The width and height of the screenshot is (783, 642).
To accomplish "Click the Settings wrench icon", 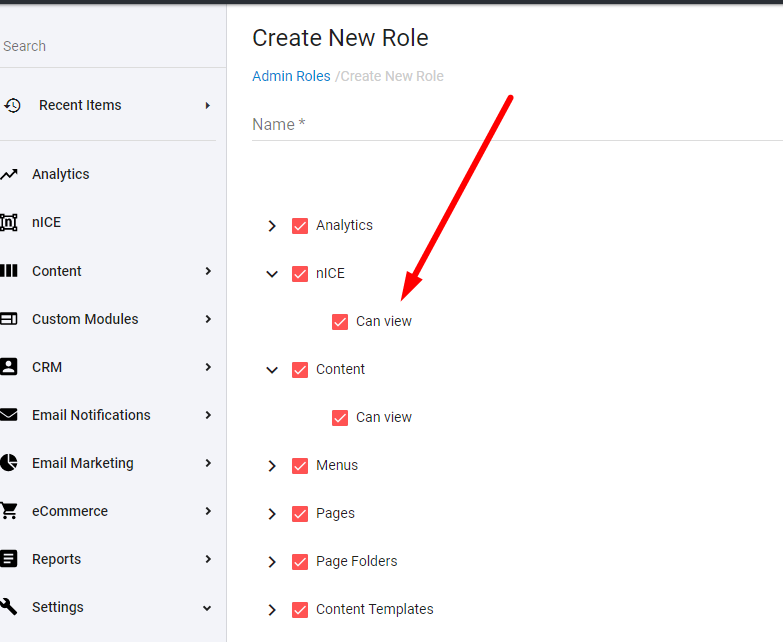I will 9,607.
